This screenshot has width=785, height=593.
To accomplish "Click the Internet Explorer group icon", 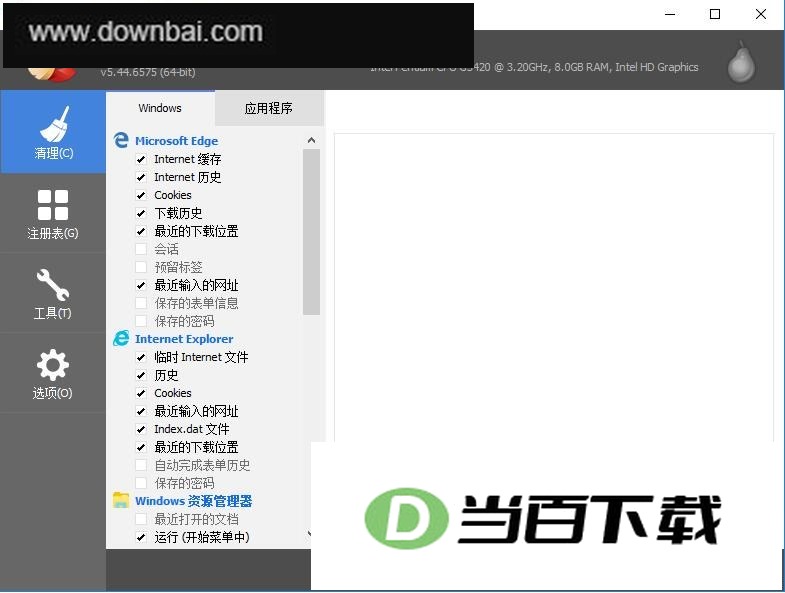I will coord(121,339).
